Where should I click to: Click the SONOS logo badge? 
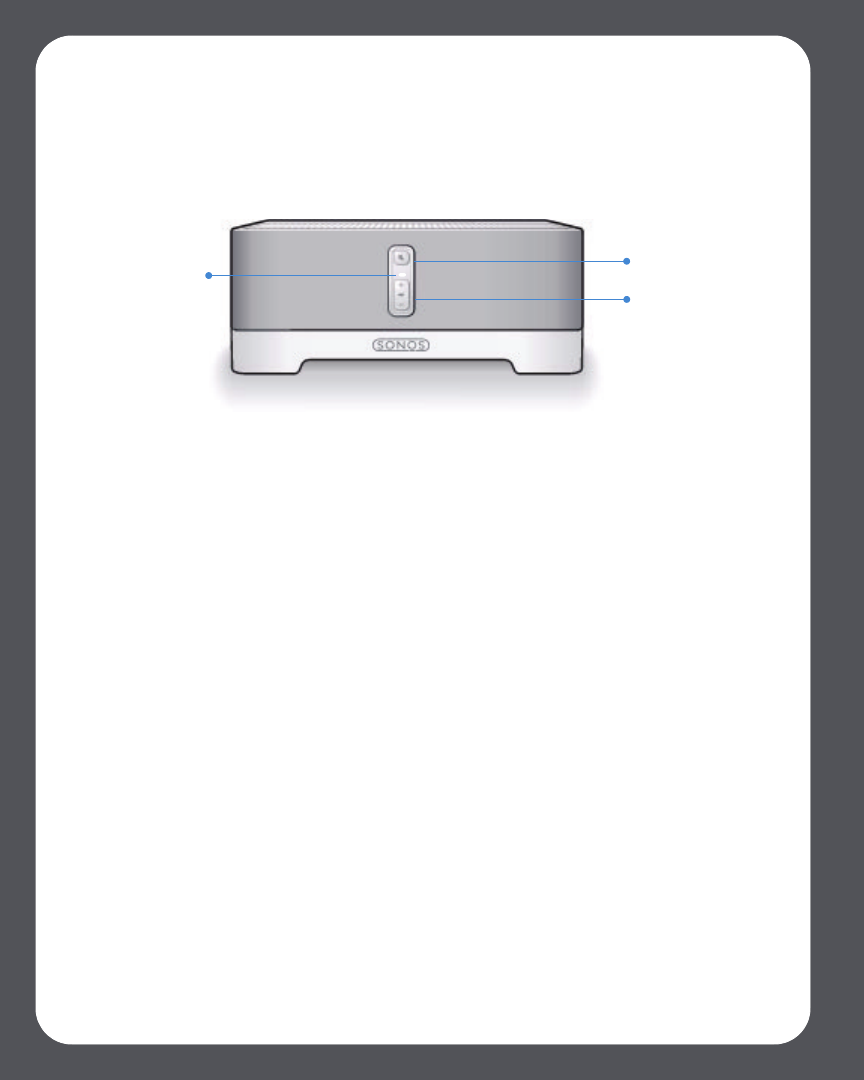pos(401,345)
